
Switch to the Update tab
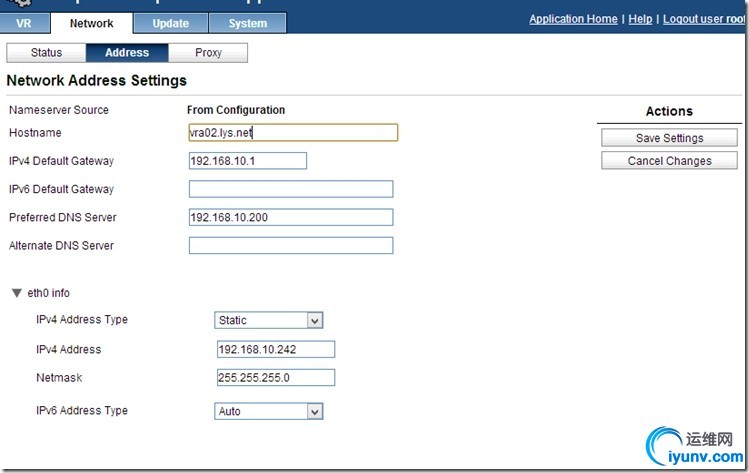[170, 23]
